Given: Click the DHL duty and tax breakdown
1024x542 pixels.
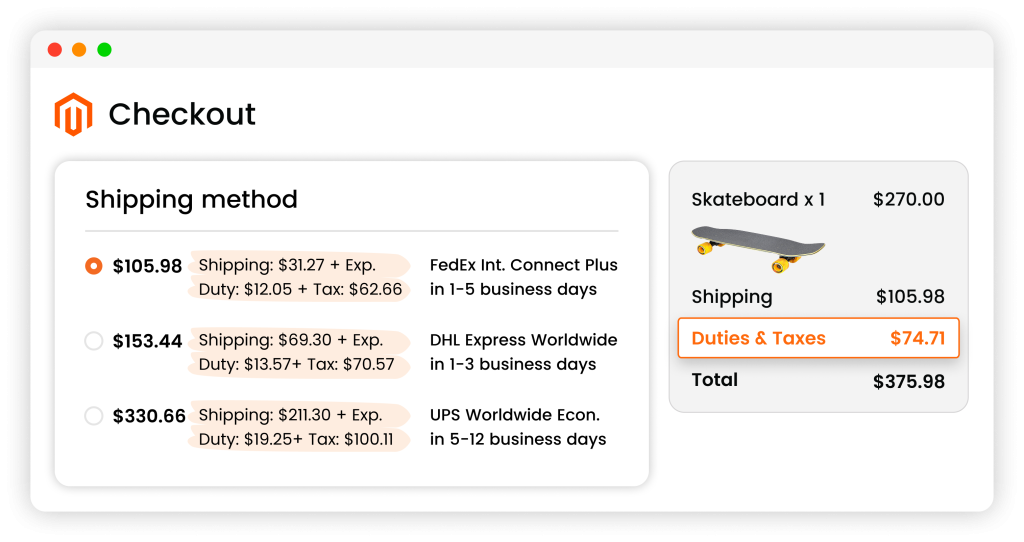Looking at the screenshot, I should tap(296, 364).
